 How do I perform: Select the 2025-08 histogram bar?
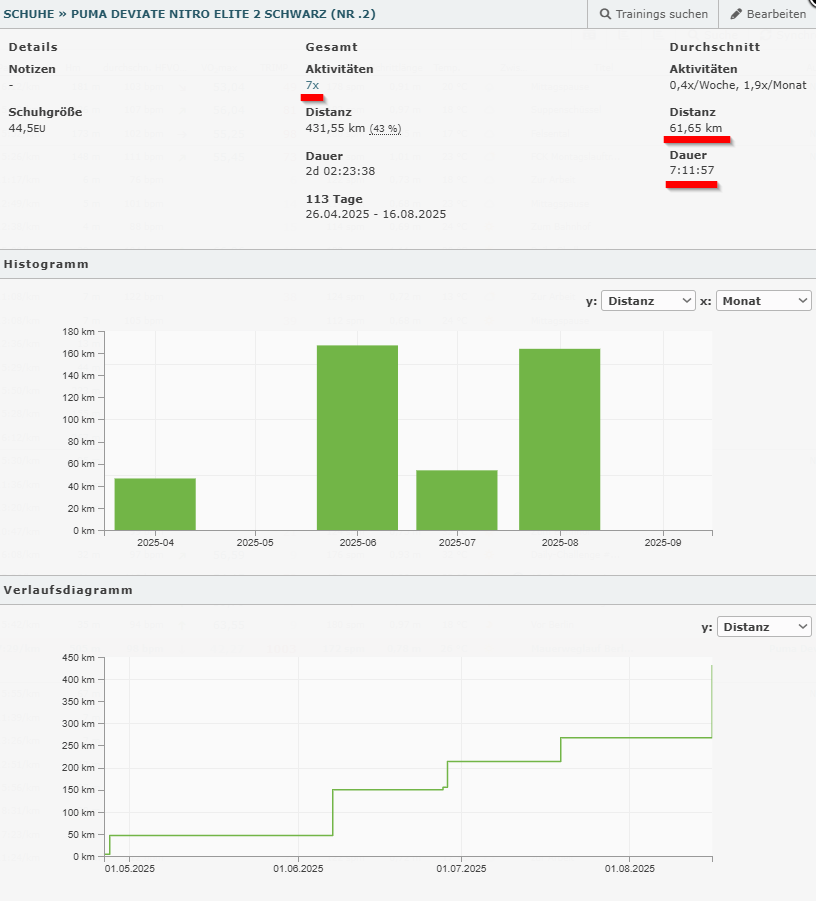559,439
